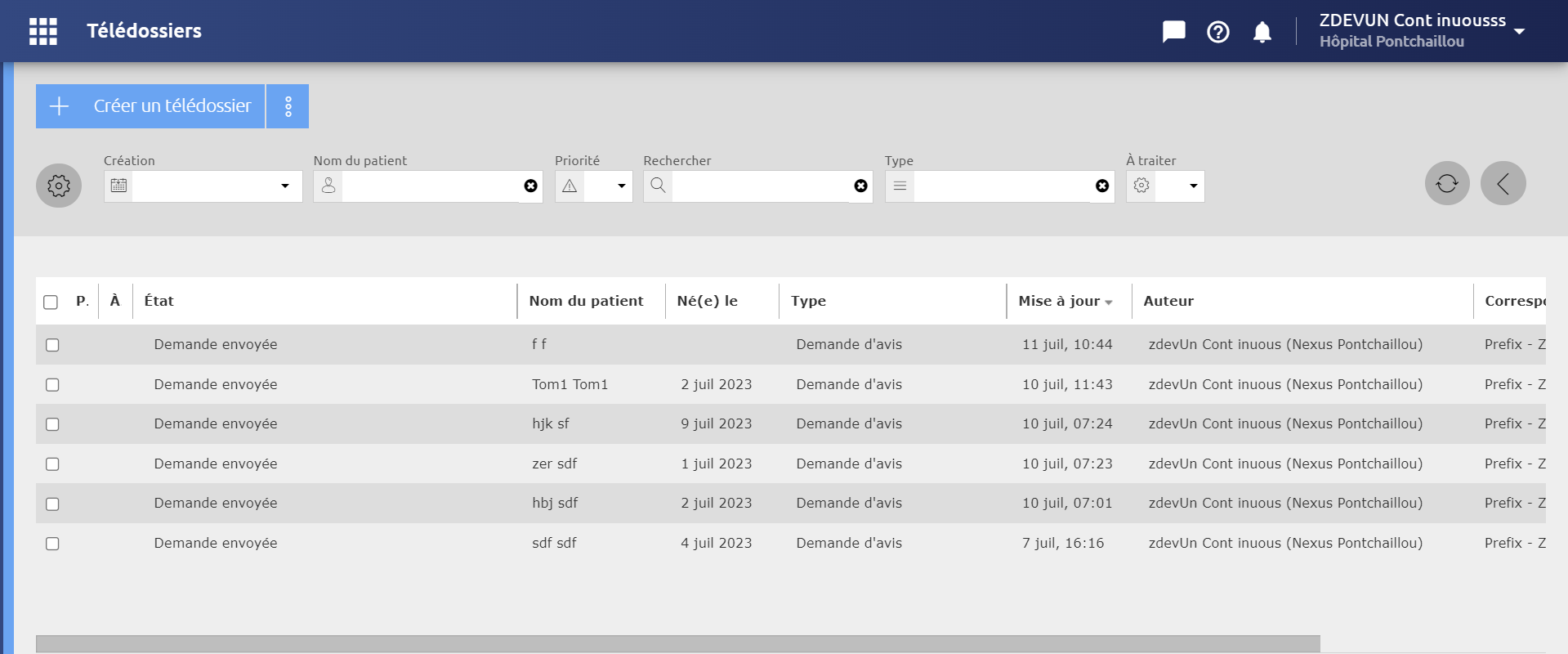The width and height of the screenshot is (1568, 654).
Task: Open the messages chat icon
Action: coord(1174,32)
